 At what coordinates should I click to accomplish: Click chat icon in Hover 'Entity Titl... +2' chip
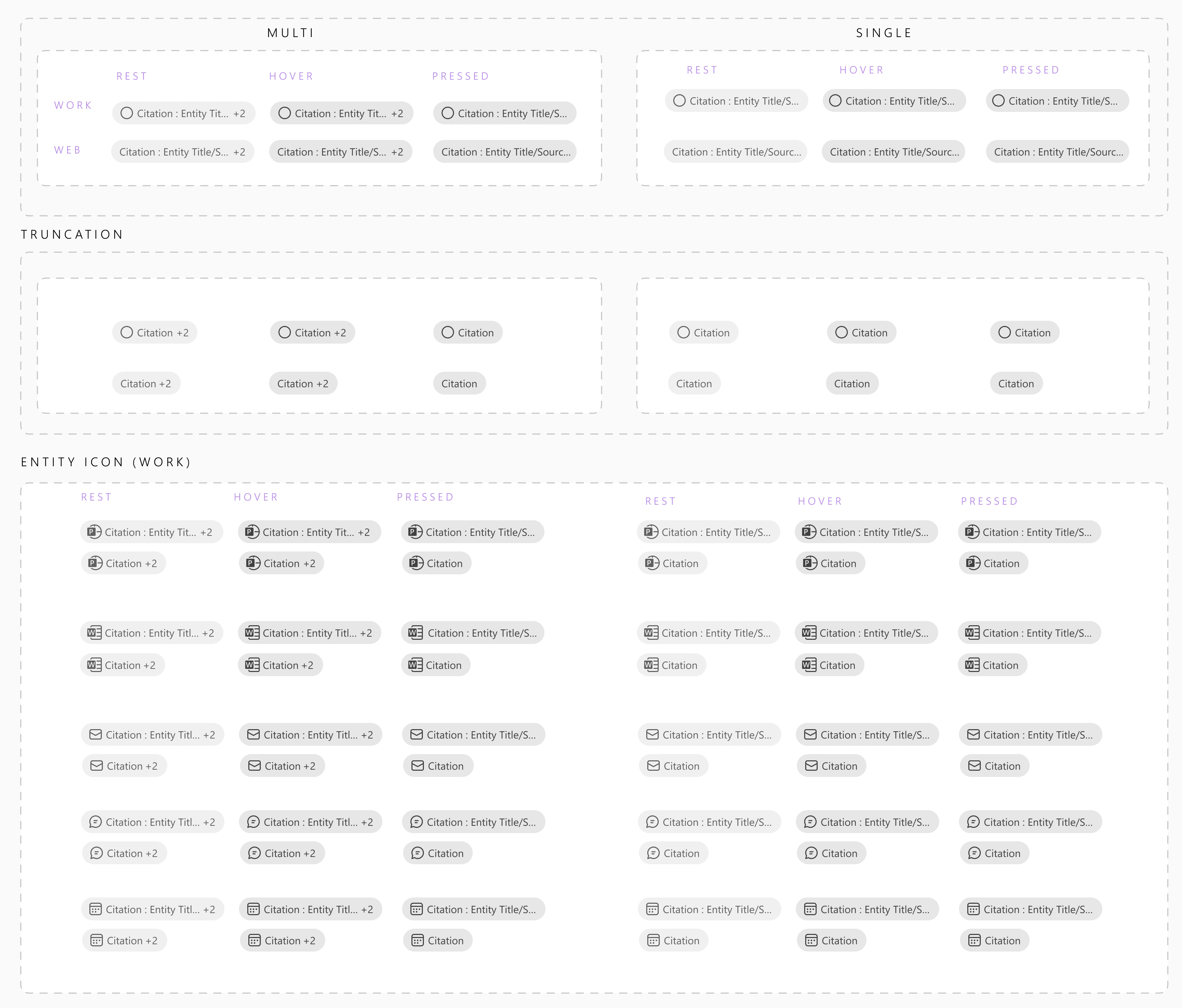click(x=253, y=822)
